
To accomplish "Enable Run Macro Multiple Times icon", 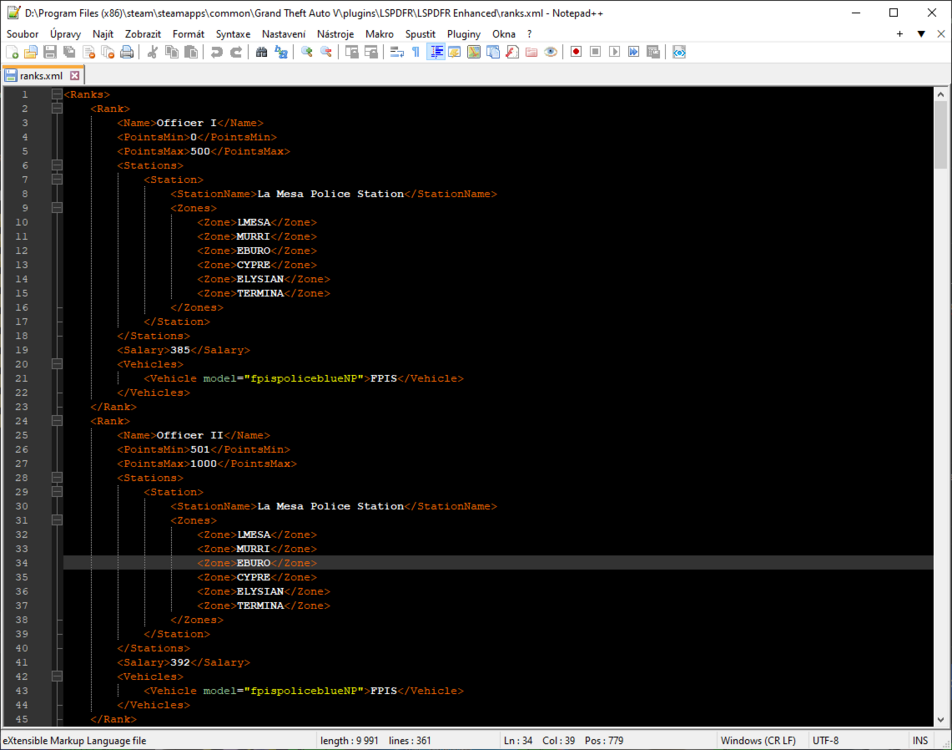I will 634,51.
